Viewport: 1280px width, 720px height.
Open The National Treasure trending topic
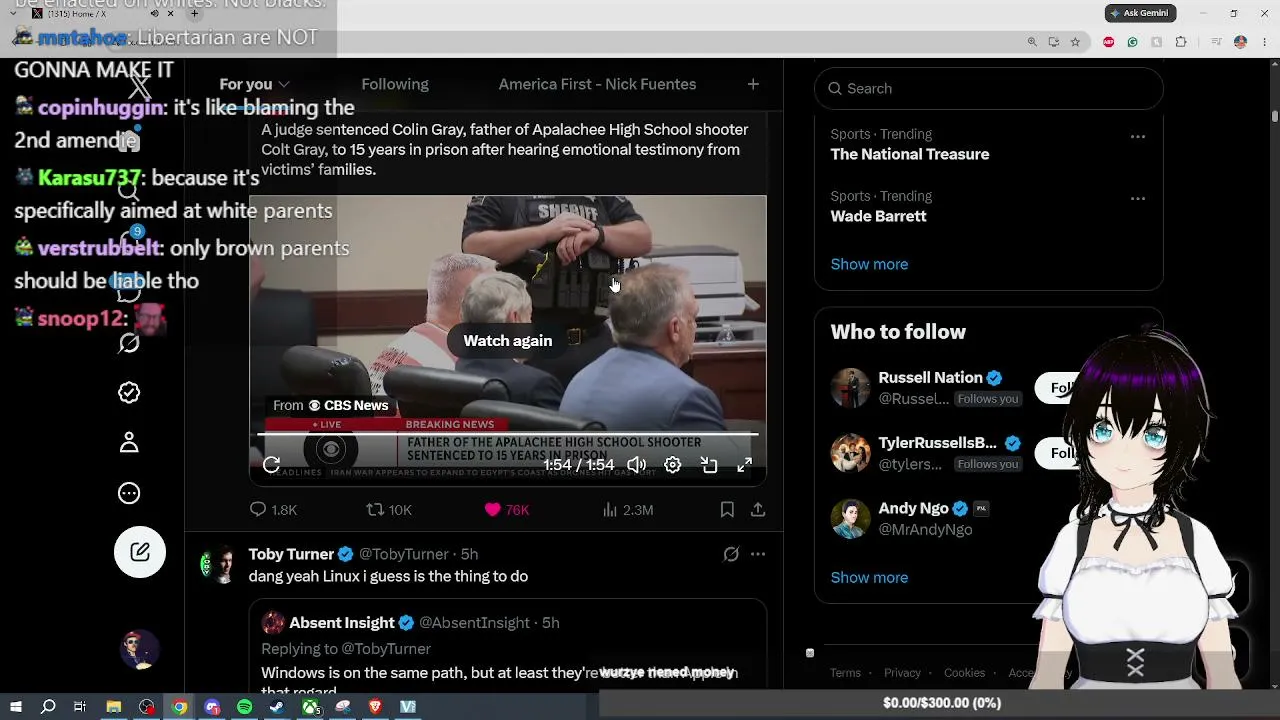(910, 154)
